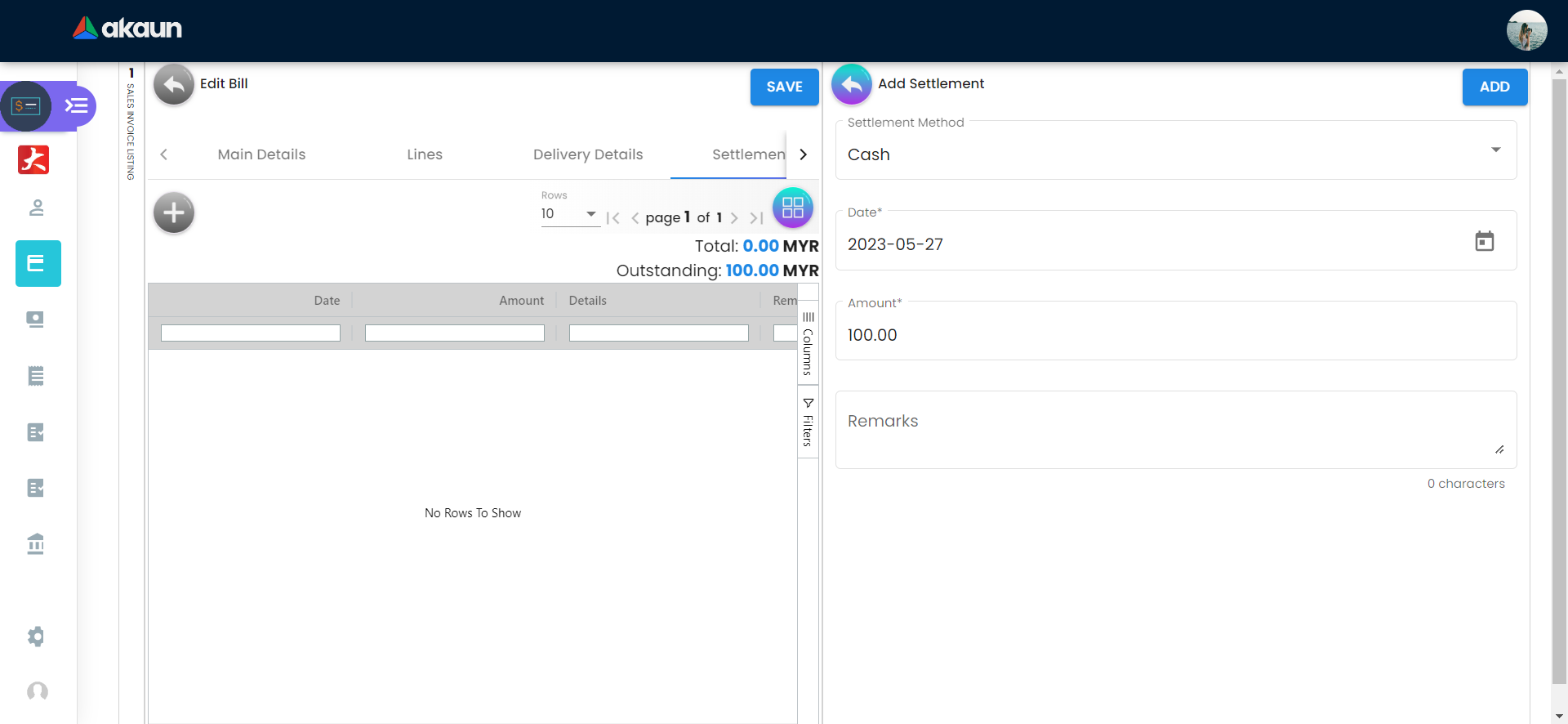Open the grid view toggle icon
The image size is (1568, 724).
(x=792, y=208)
